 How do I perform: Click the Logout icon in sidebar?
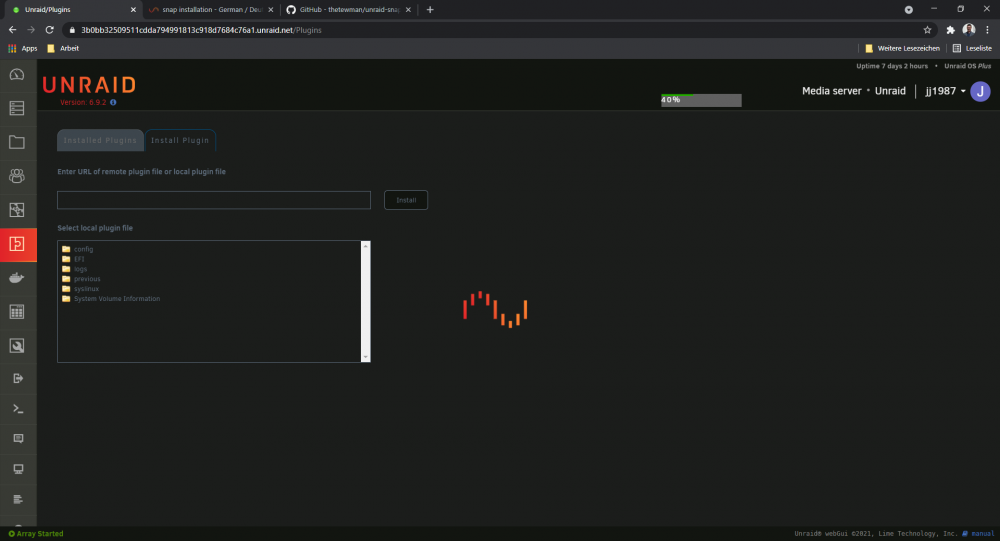click(18, 378)
